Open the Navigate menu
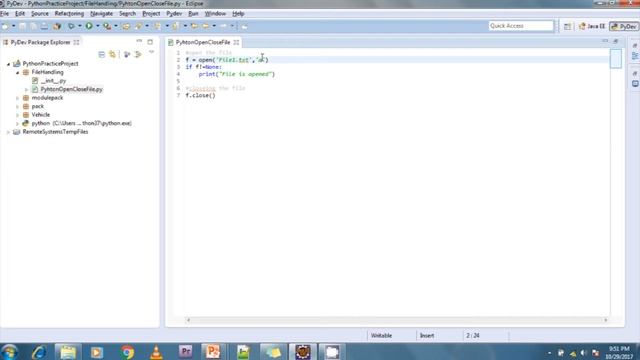Screen dimensions: 640x360 [x=101, y=13]
